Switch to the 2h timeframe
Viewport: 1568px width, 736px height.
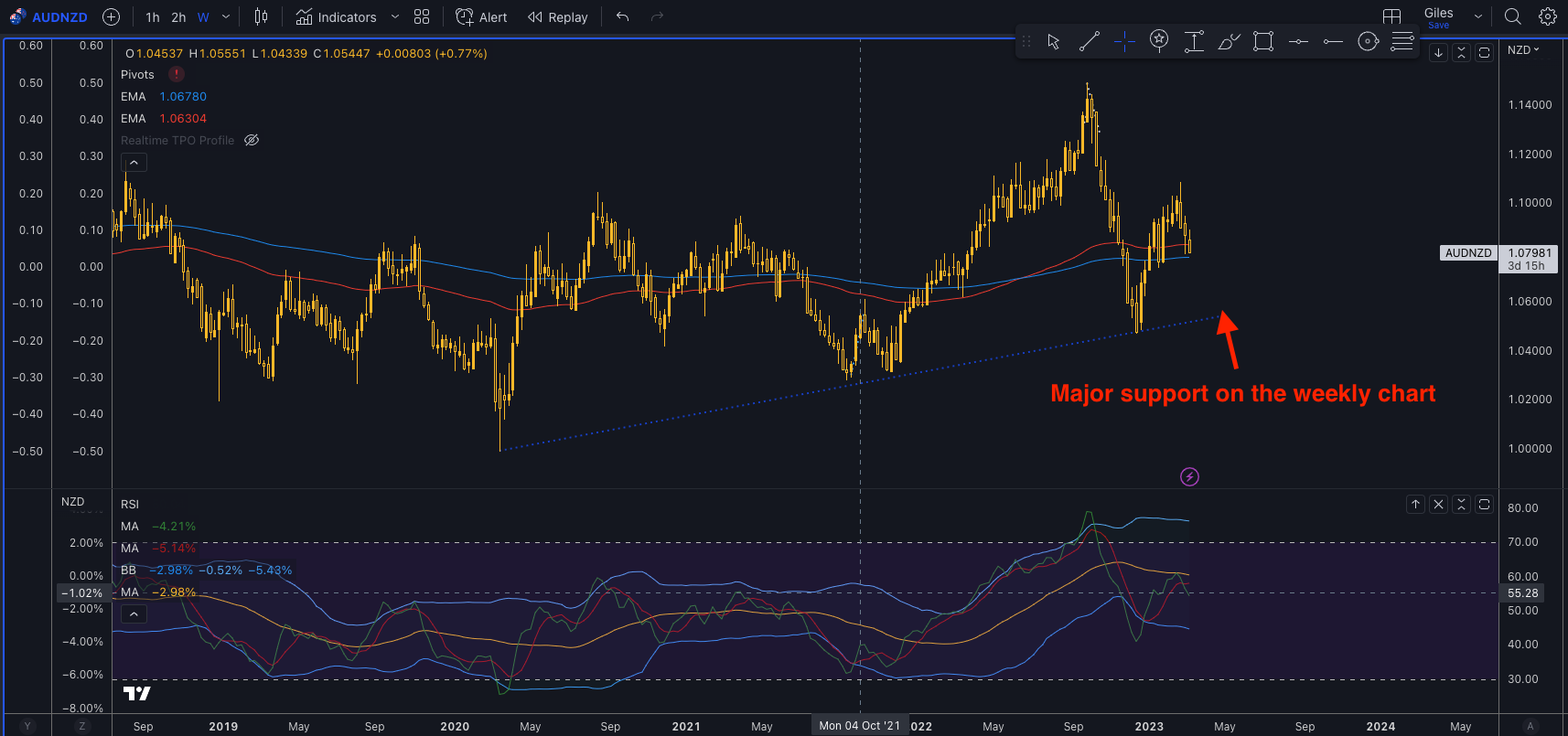point(178,16)
